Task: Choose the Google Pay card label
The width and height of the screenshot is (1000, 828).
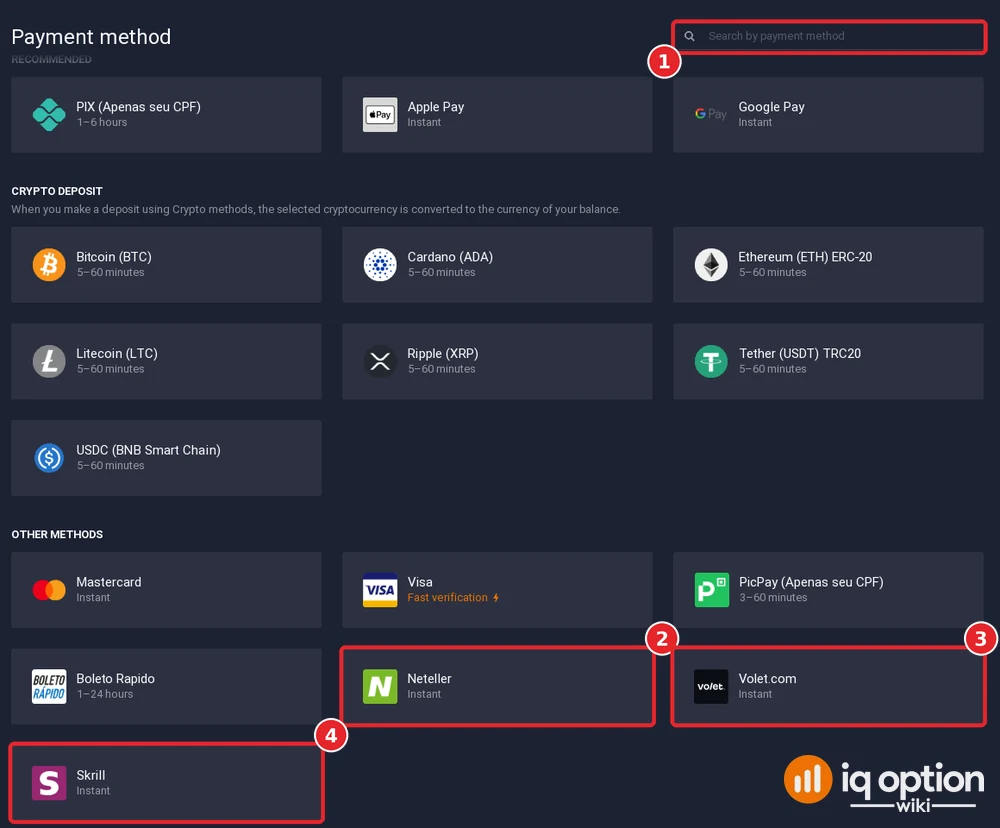Action: coord(771,107)
